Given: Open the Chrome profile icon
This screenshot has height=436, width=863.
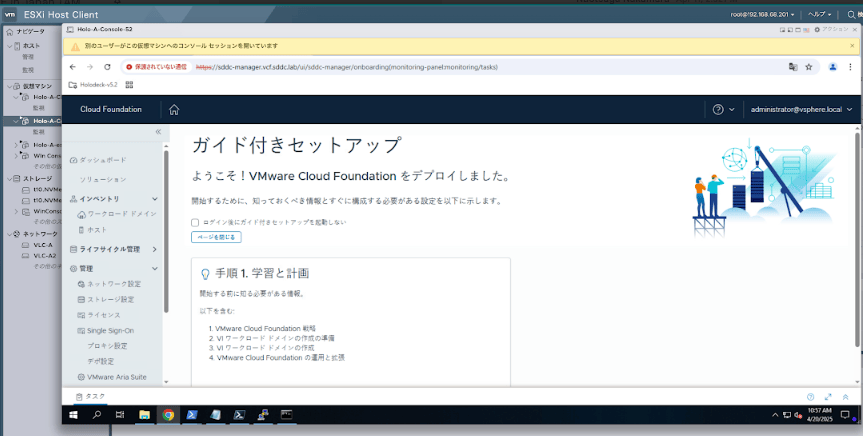Looking at the screenshot, I should pos(833,67).
